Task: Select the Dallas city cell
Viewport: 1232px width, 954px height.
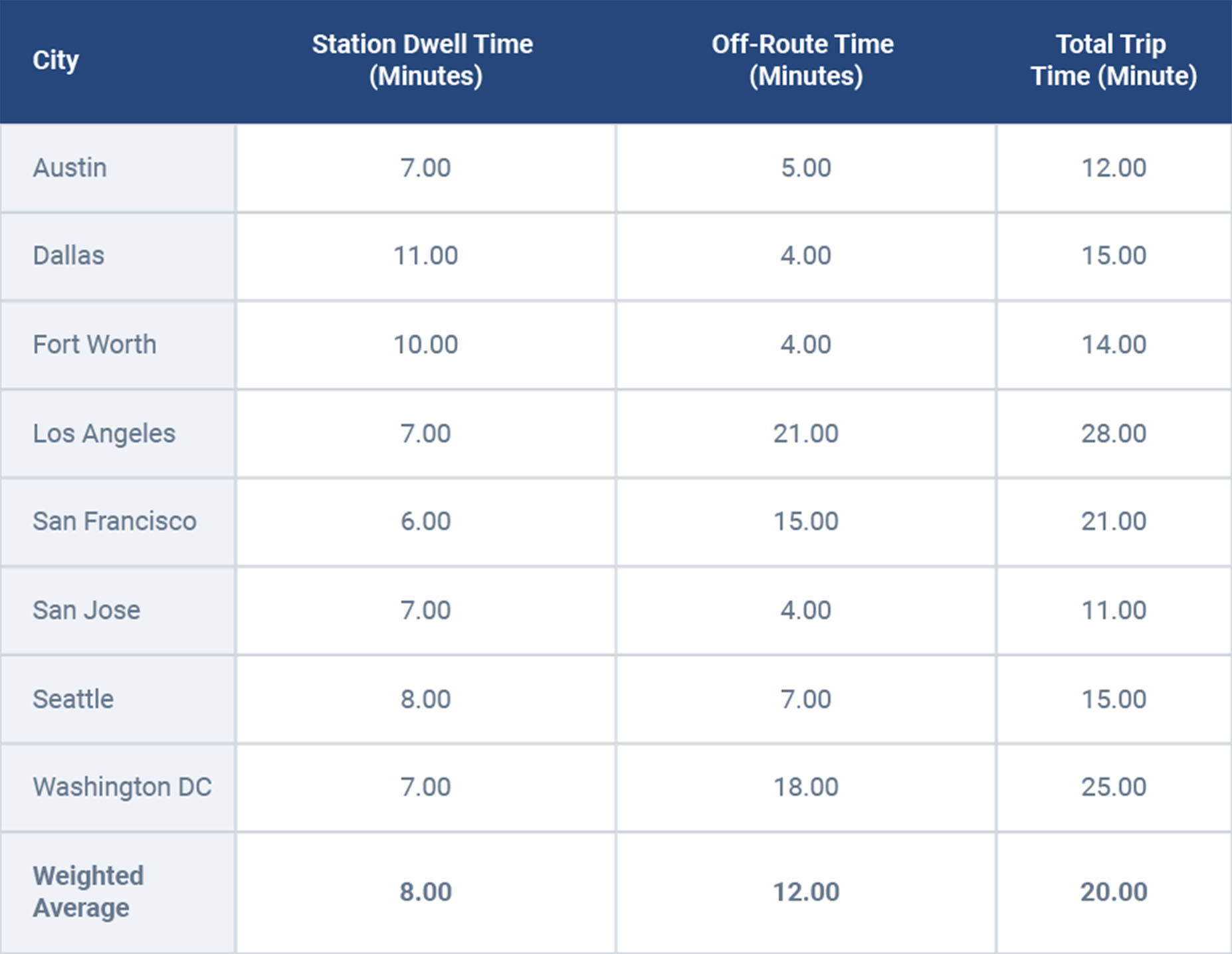Action: [x=68, y=256]
